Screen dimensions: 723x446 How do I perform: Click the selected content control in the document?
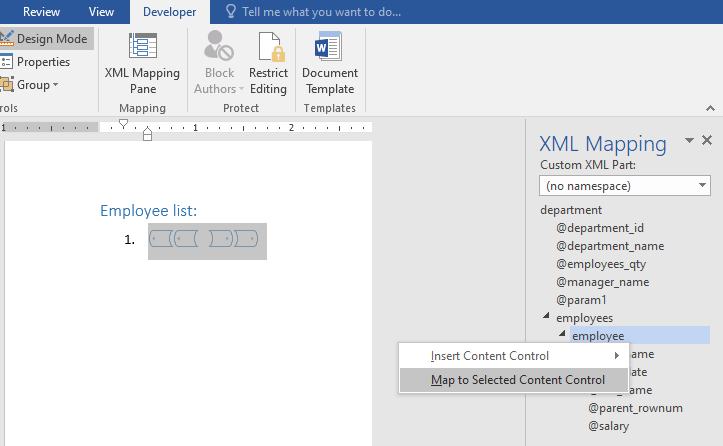point(207,241)
